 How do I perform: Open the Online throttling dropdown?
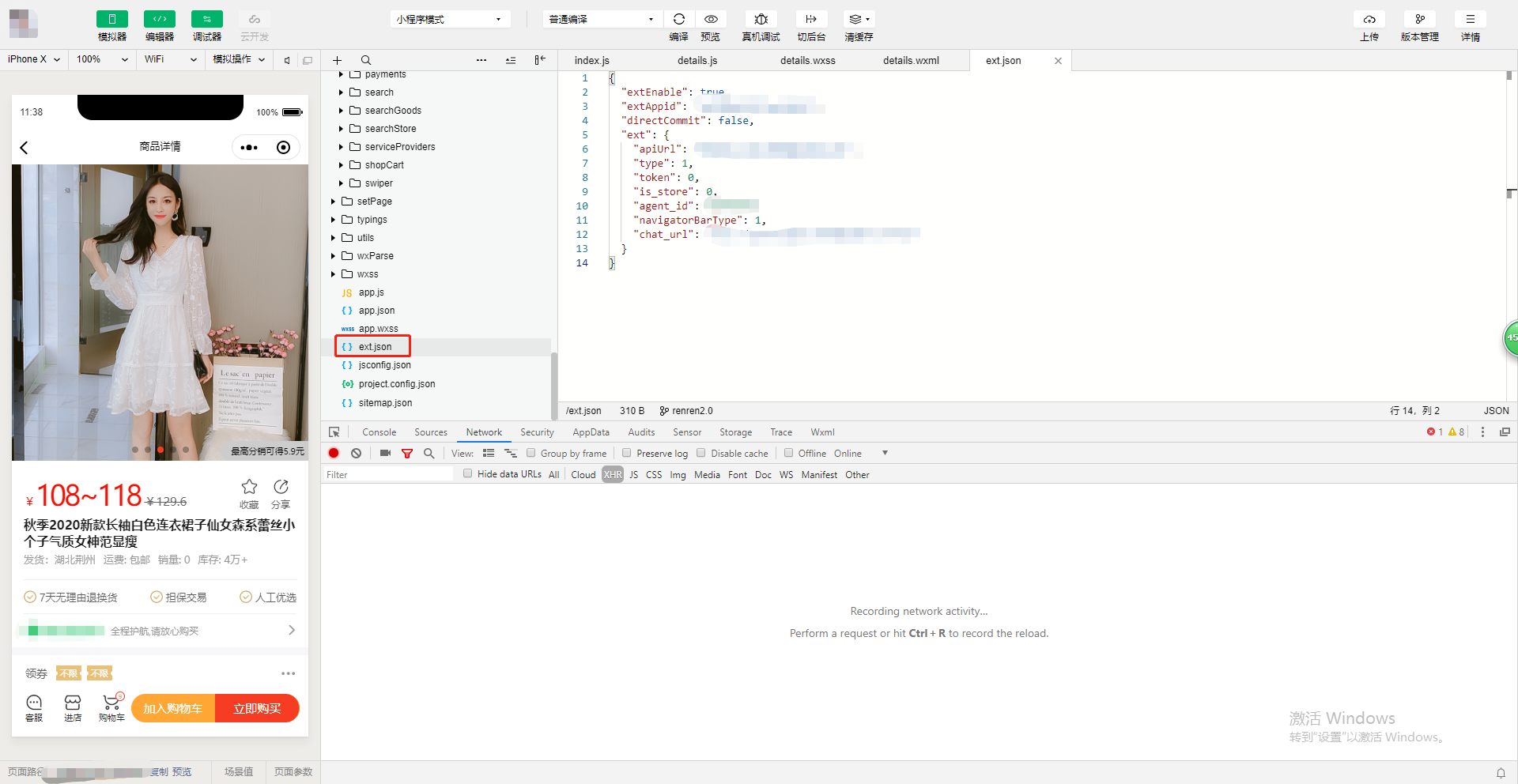pyautogui.click(x=861, y=454)
